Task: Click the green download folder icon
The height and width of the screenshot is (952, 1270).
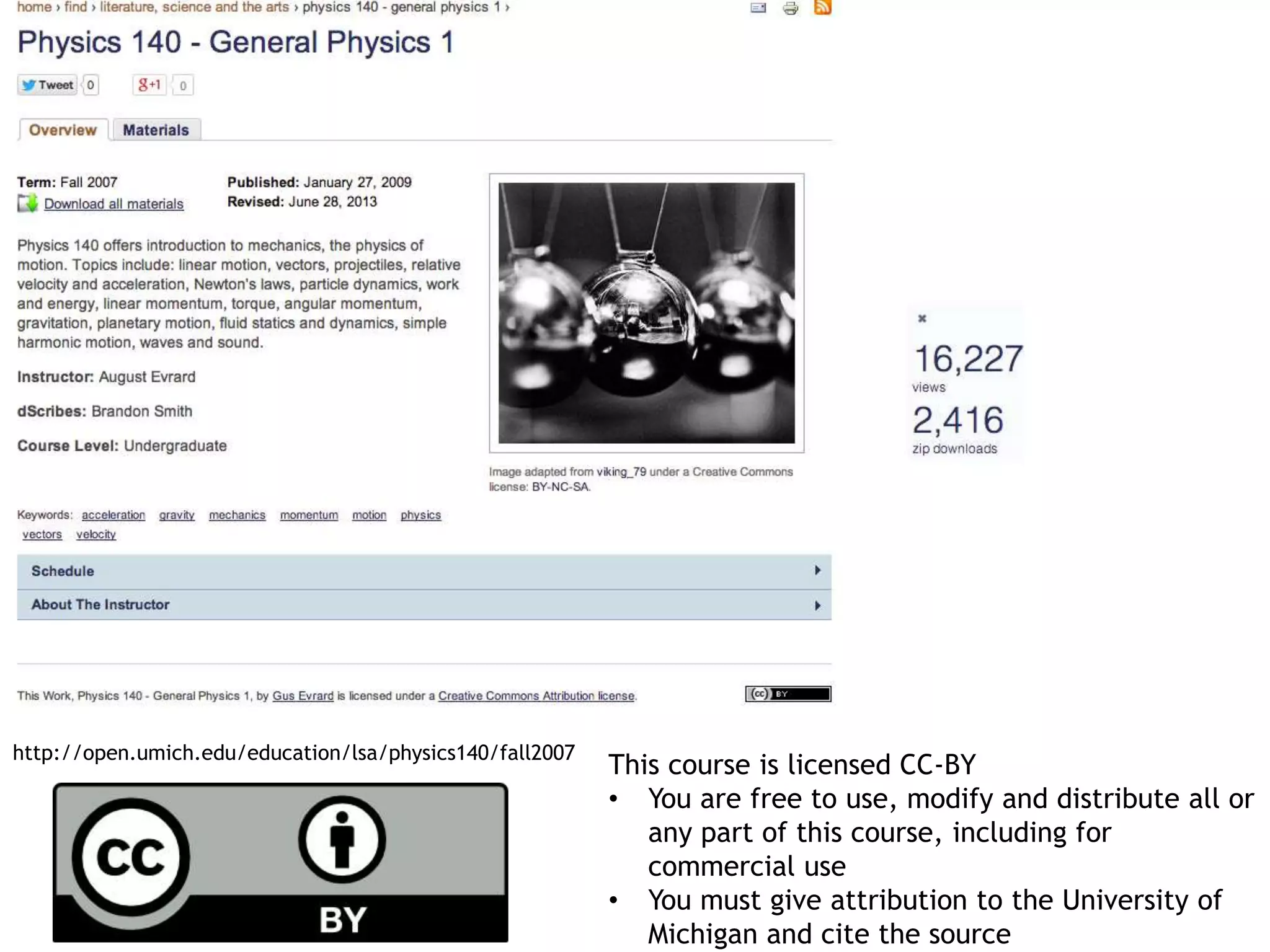Action: [x=28, y=203]
